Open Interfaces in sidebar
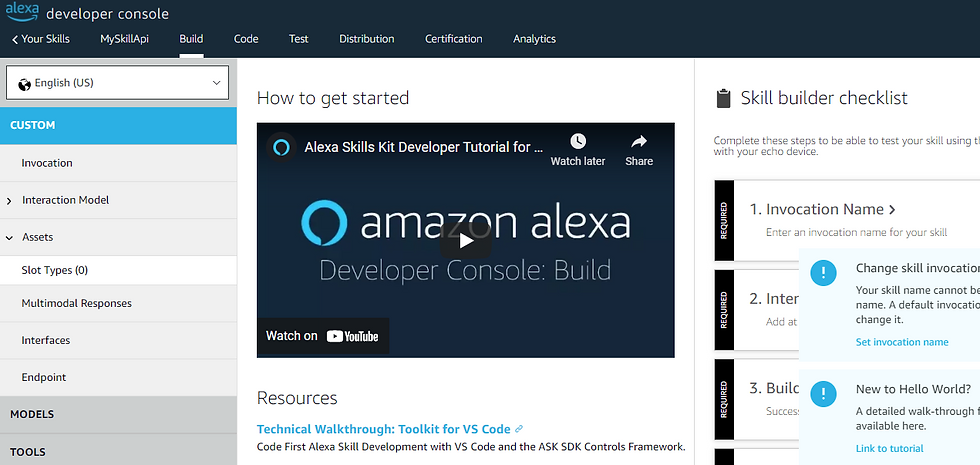The image size is (980, 465). (x=118, y=341)
